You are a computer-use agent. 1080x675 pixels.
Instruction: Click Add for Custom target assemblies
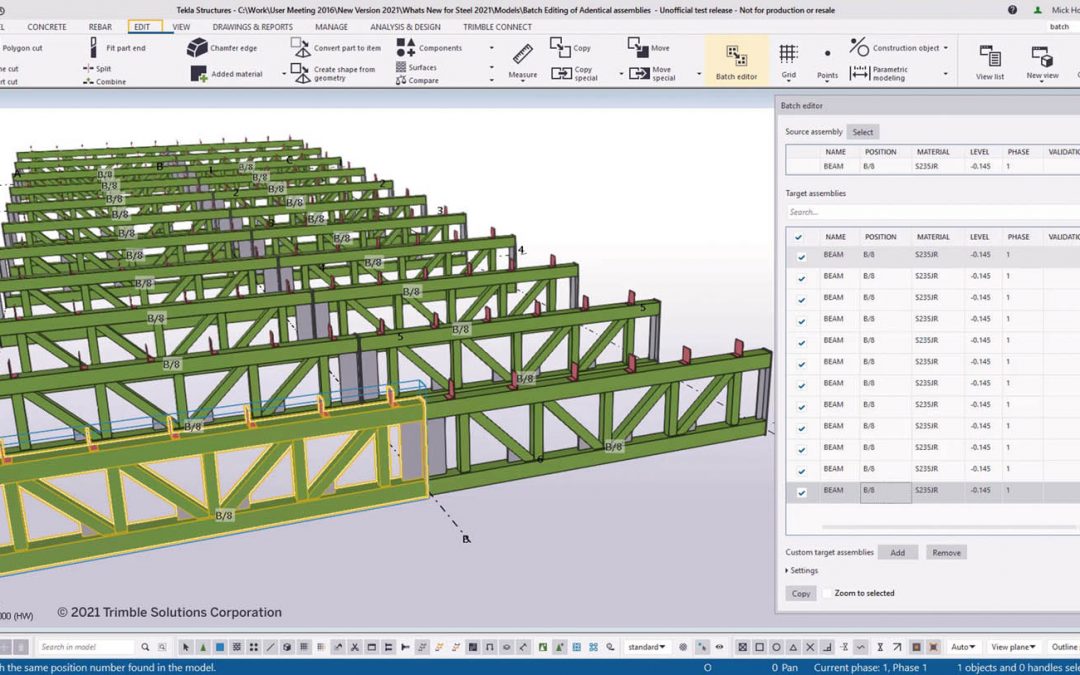click(897, 552)
